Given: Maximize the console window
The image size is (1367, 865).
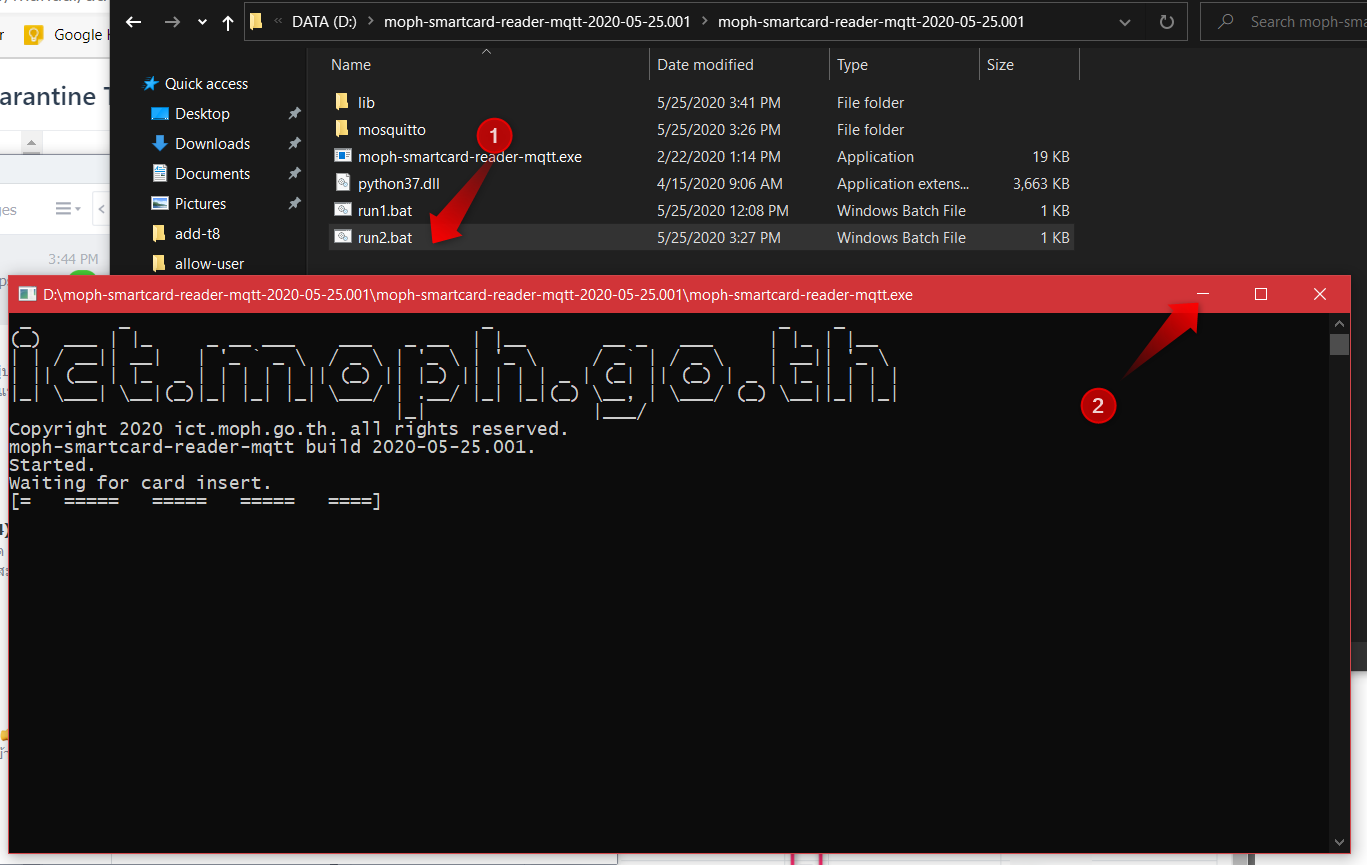Looking at the screenshot, I should pos(1261,294).
